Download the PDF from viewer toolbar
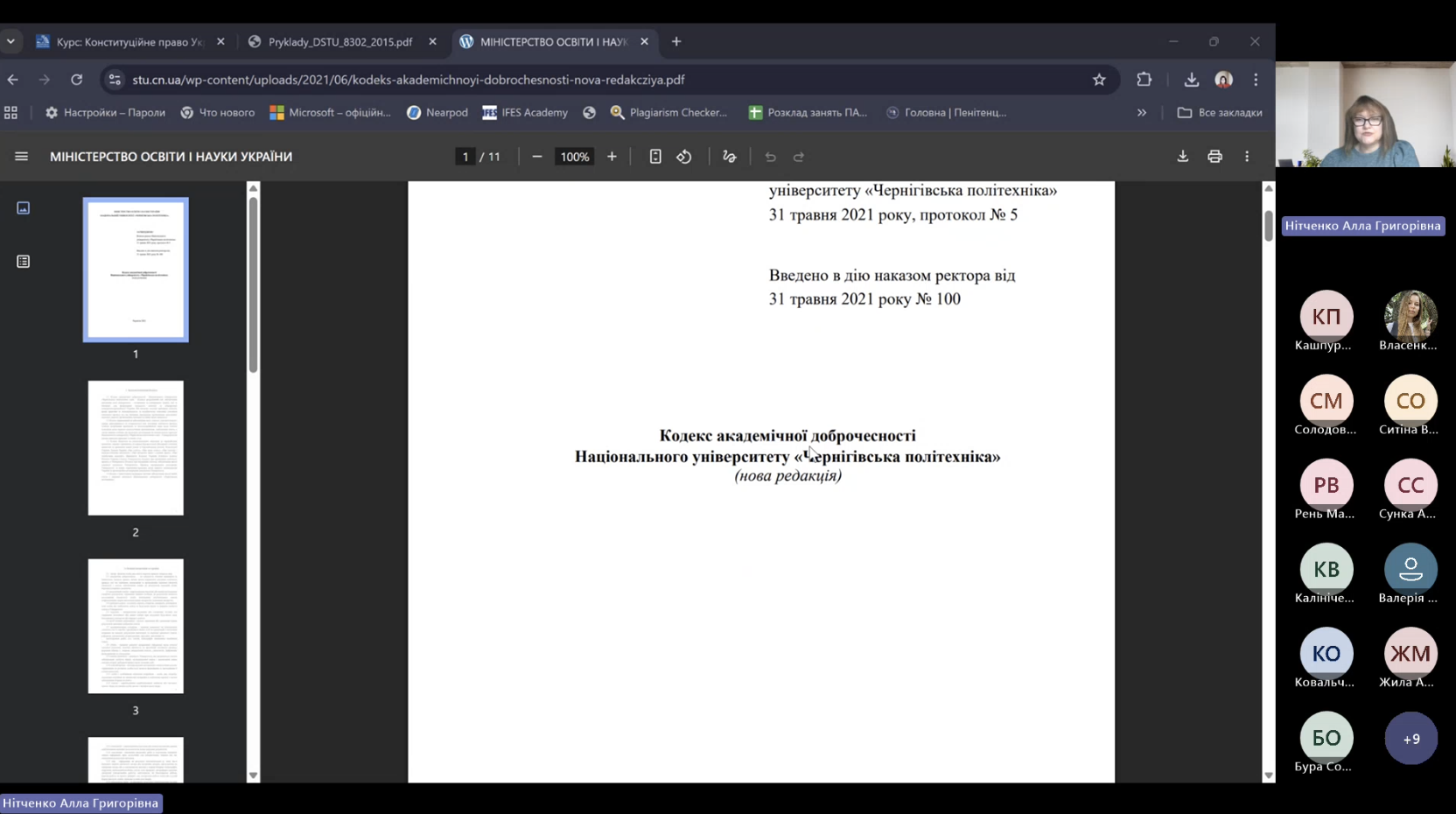 point(1182,157)
